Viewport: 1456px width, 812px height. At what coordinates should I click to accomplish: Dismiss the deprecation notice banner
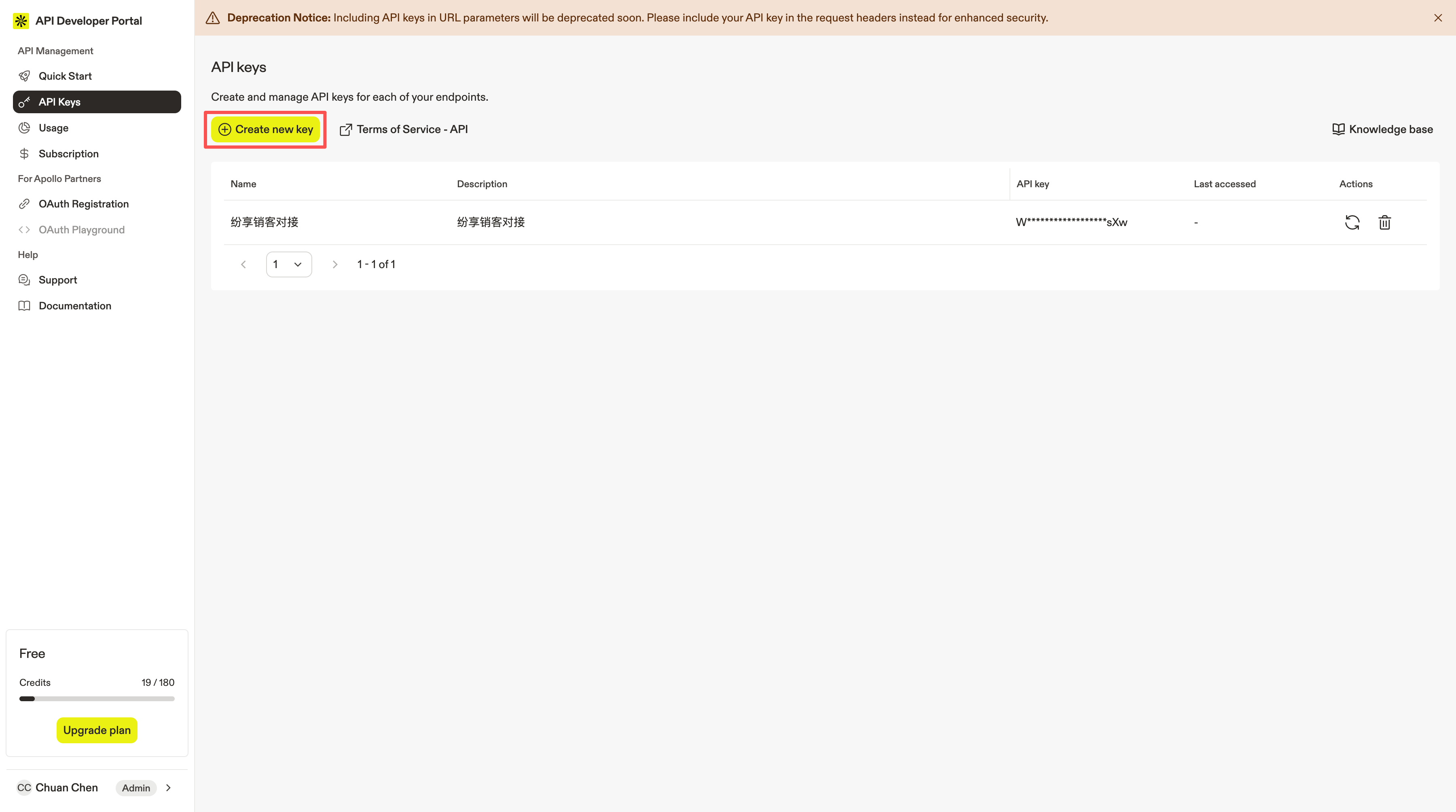click(x=1438, y=17)
